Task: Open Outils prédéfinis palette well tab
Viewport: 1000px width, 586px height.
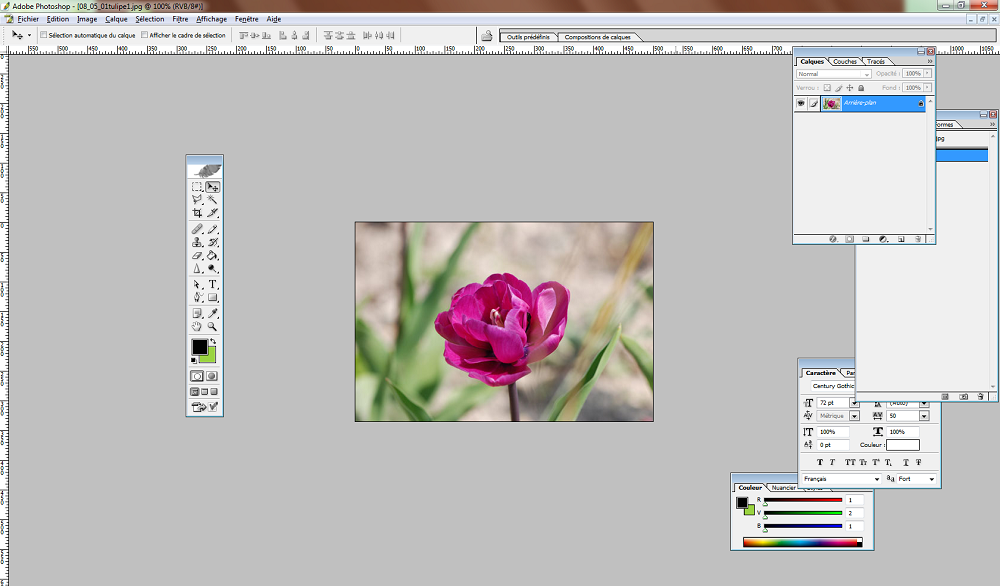Action: coord(528,37)
